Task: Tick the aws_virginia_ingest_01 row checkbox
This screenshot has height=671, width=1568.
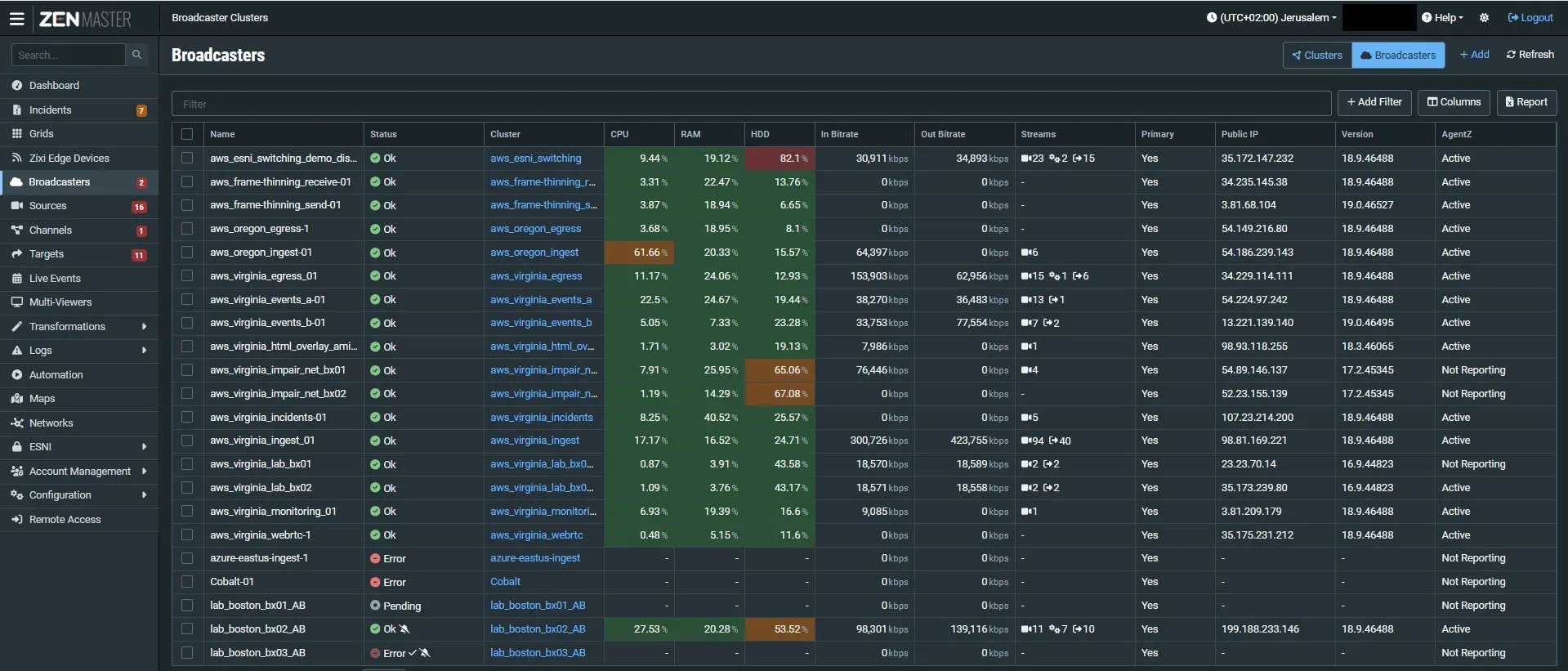Action: (x=187, y=441)
